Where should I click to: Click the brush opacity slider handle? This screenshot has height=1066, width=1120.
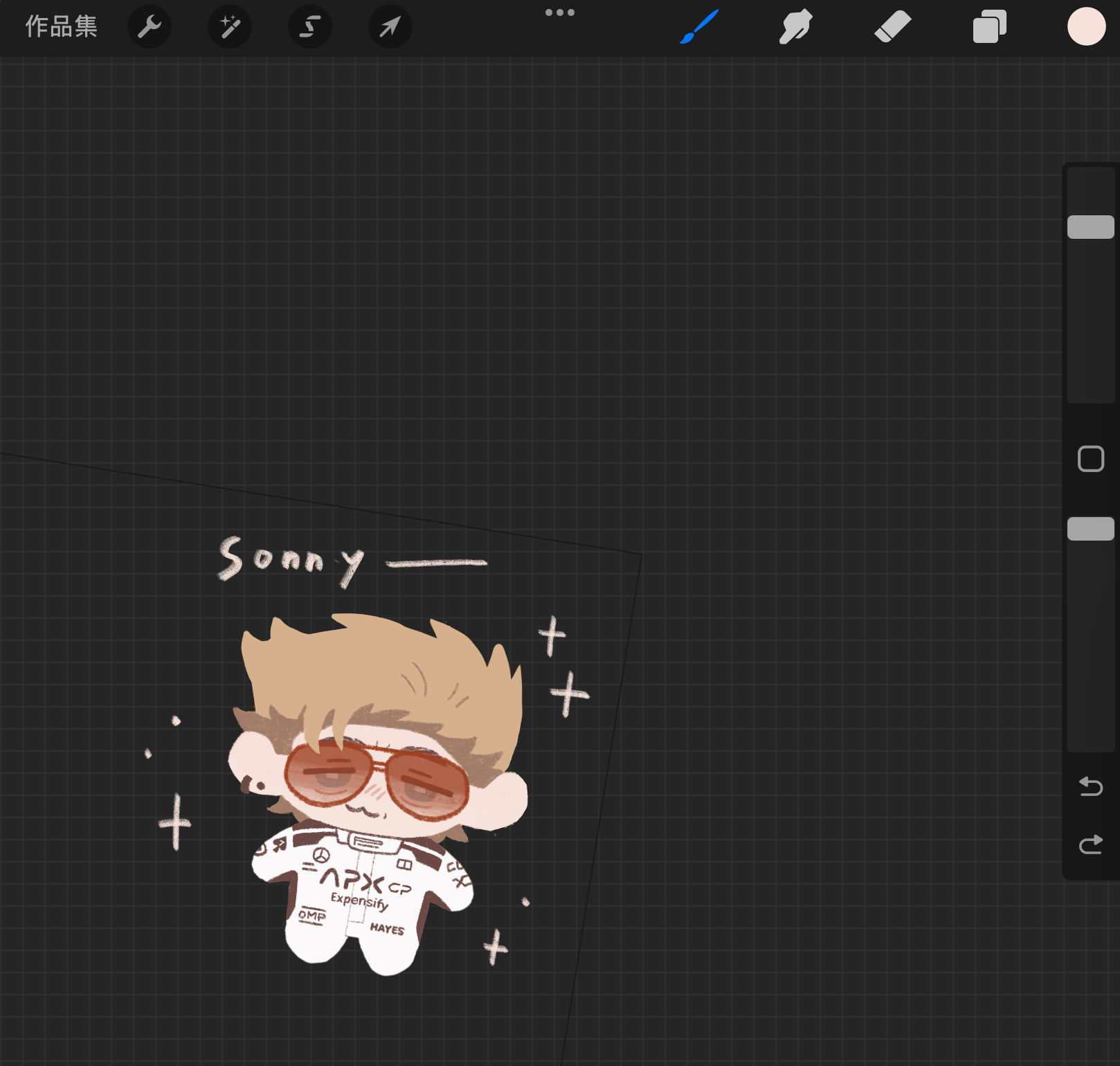coord(1090,529)
